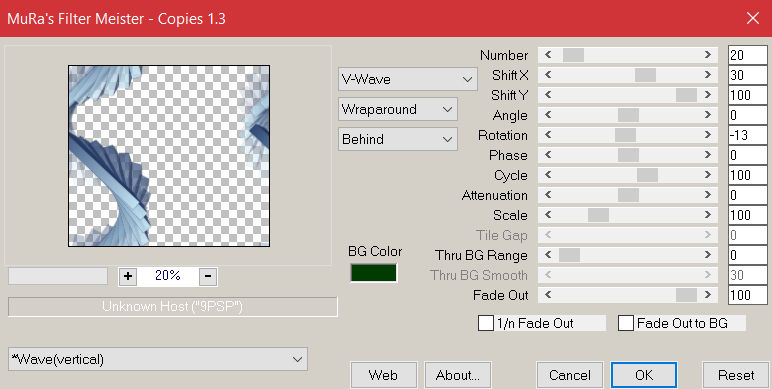Click right arrow of Rotation slider
This screenshot has width=772, height=389.
point(708,135)
